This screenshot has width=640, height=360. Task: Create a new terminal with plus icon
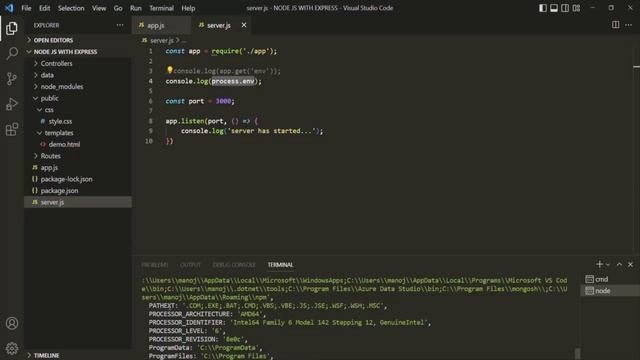pos(599,264)
